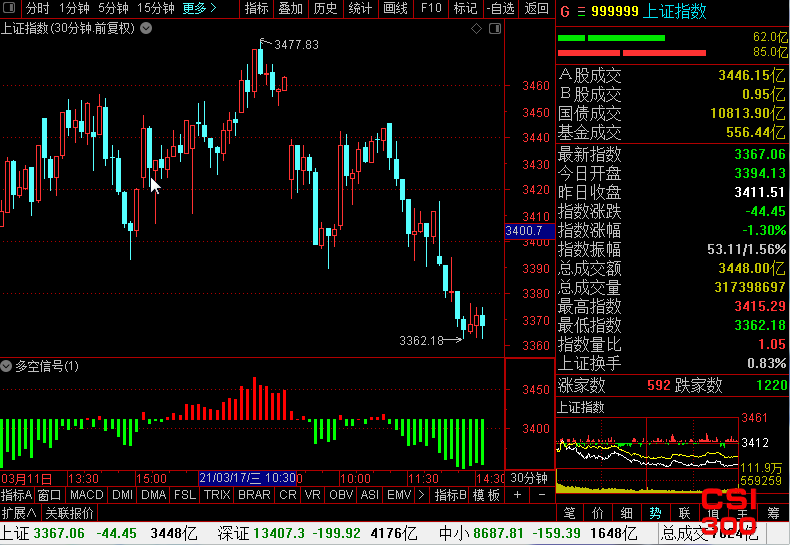
Task: Select the 15分钟 period
Action: 156,8
